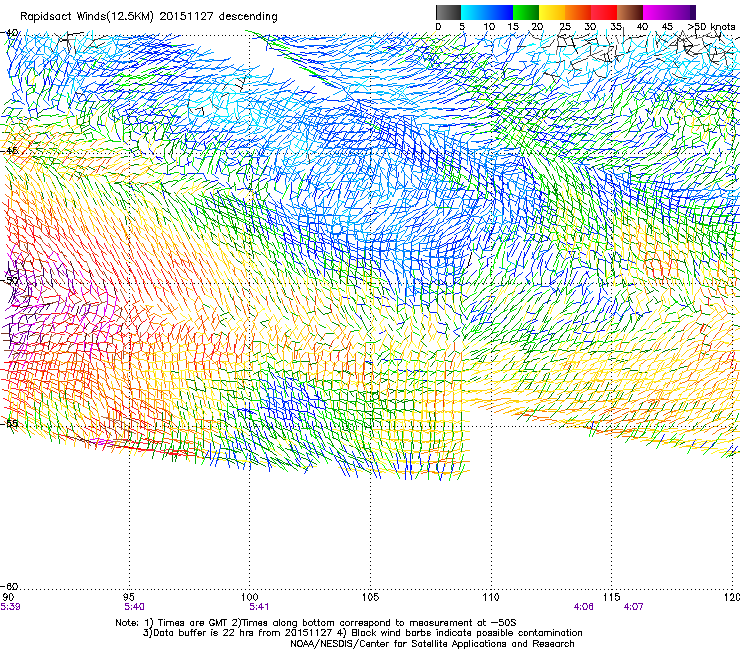Click the '-60' latitude axis label

tap(10, 586)
